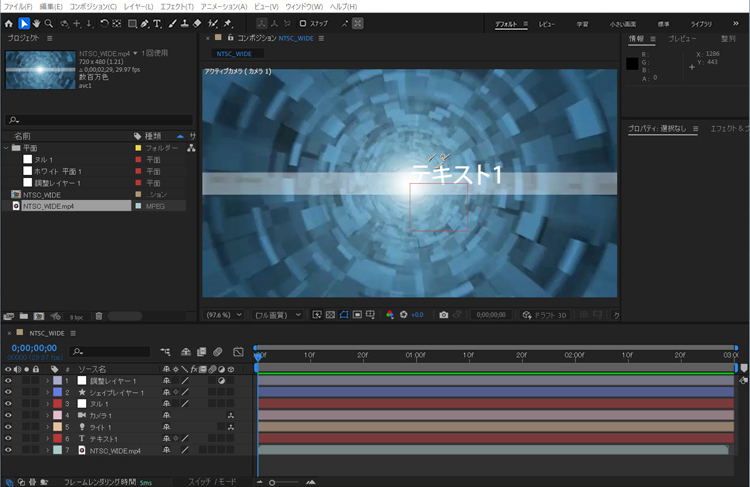Select the Pen tool
The image size is (750, 487).
point(145,23)
